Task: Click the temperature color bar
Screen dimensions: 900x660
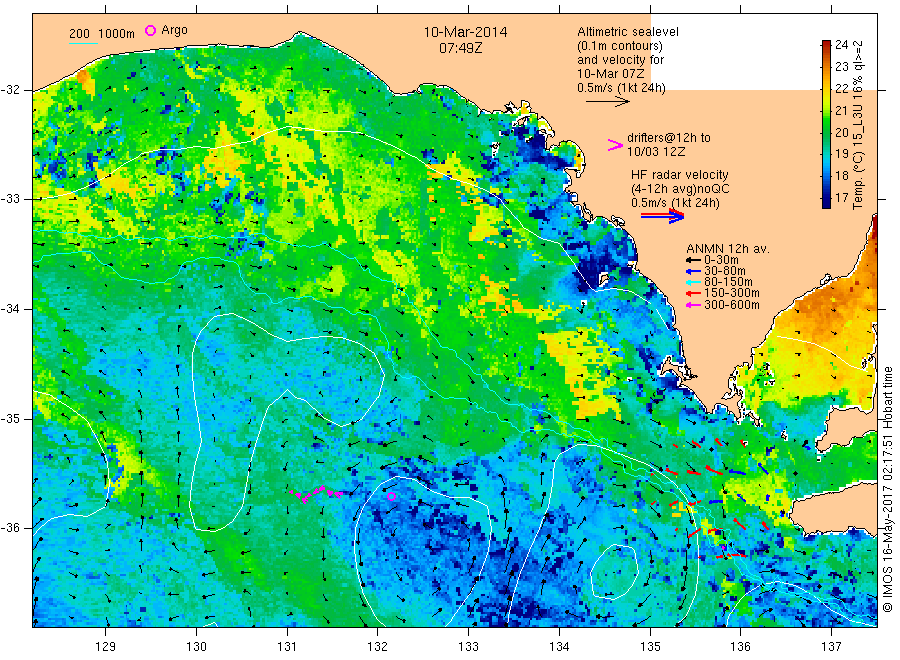Action: pos(826,124)
